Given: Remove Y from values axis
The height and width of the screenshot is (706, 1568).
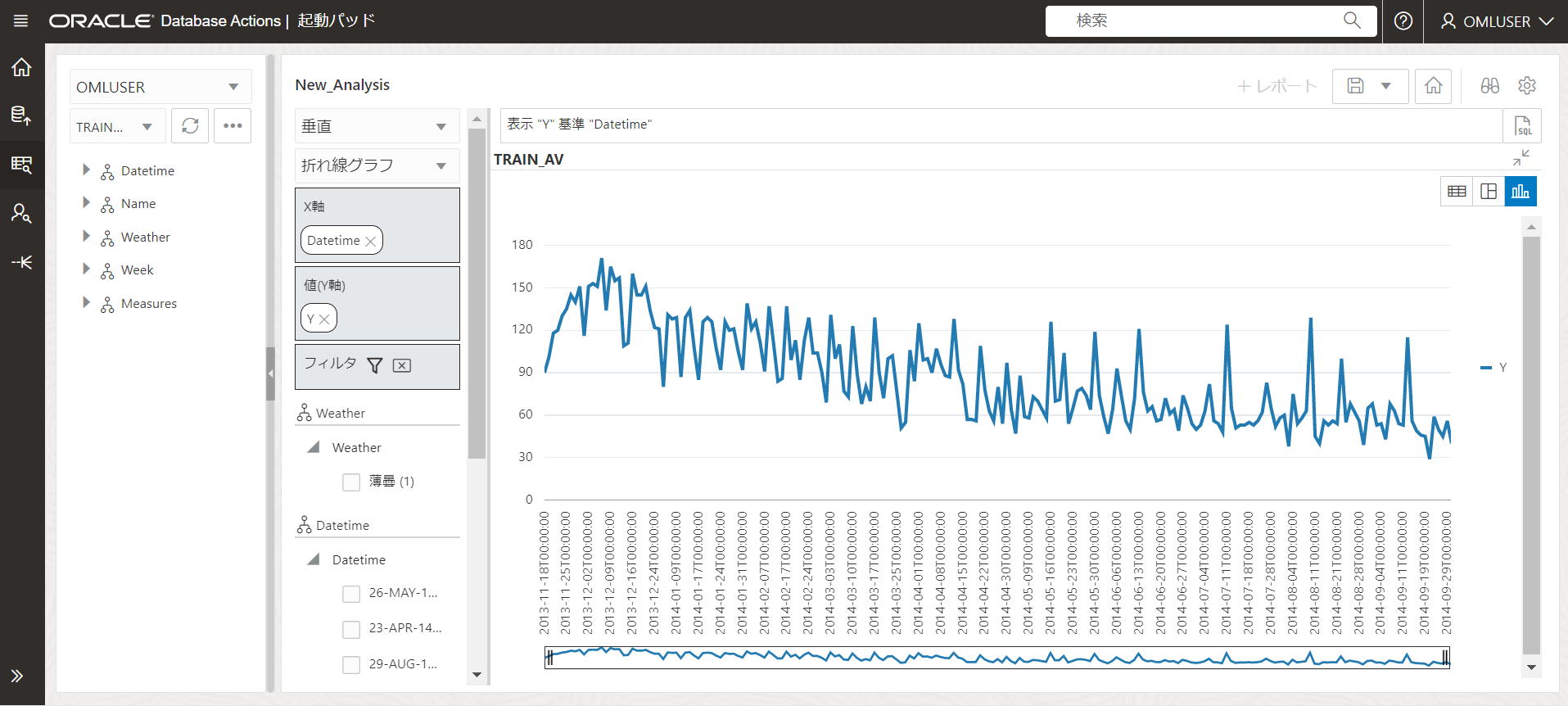Looking at the screenshot, I should (x=324, y=319).
